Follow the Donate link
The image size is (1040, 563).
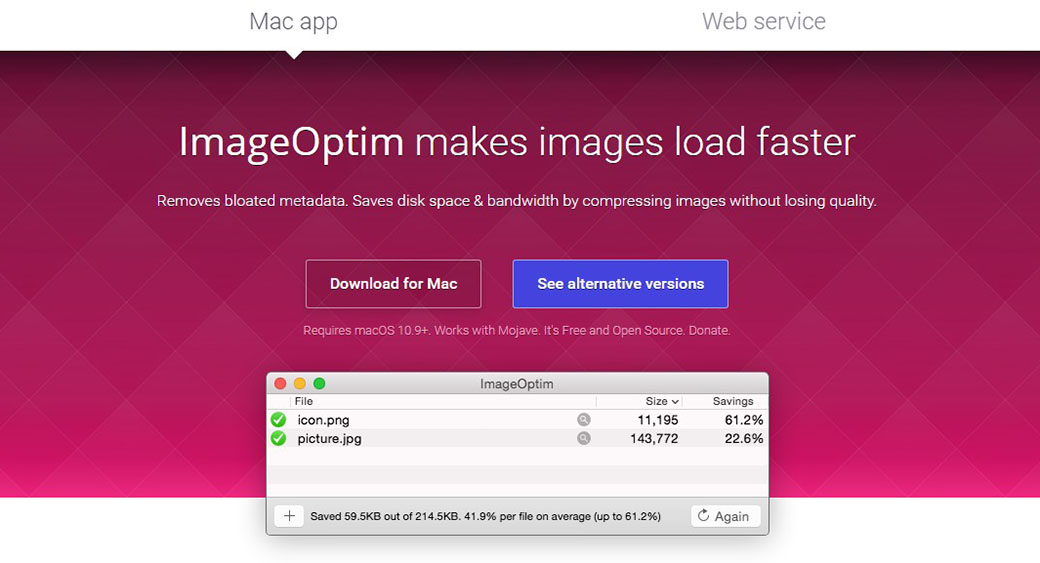[707, 330]
